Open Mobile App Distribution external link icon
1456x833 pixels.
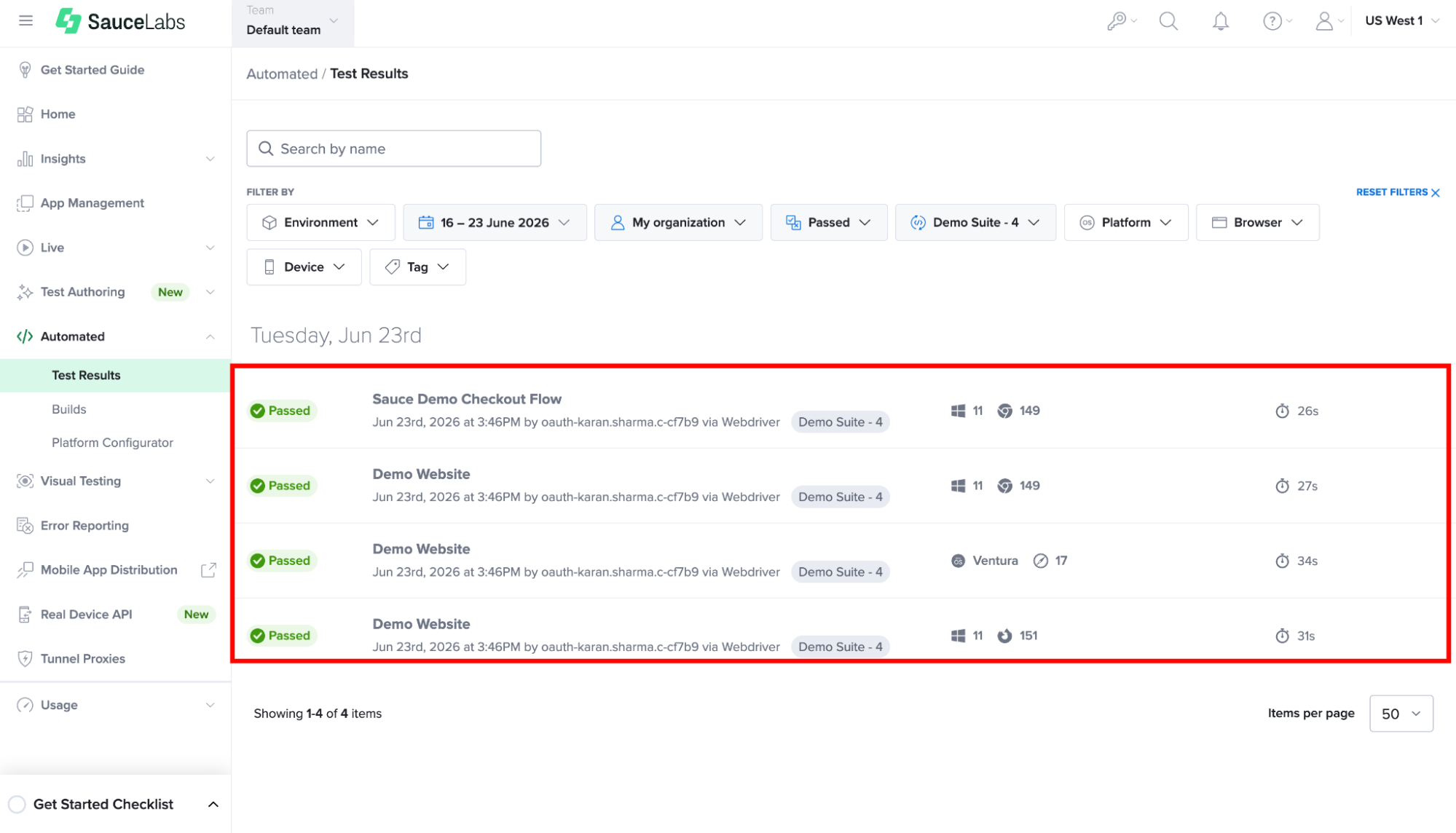208,570
